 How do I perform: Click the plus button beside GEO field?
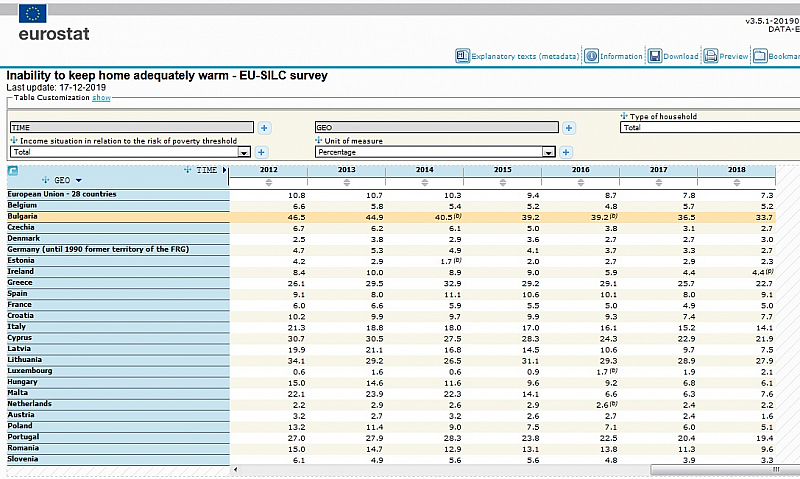click(x=568, y=128)
